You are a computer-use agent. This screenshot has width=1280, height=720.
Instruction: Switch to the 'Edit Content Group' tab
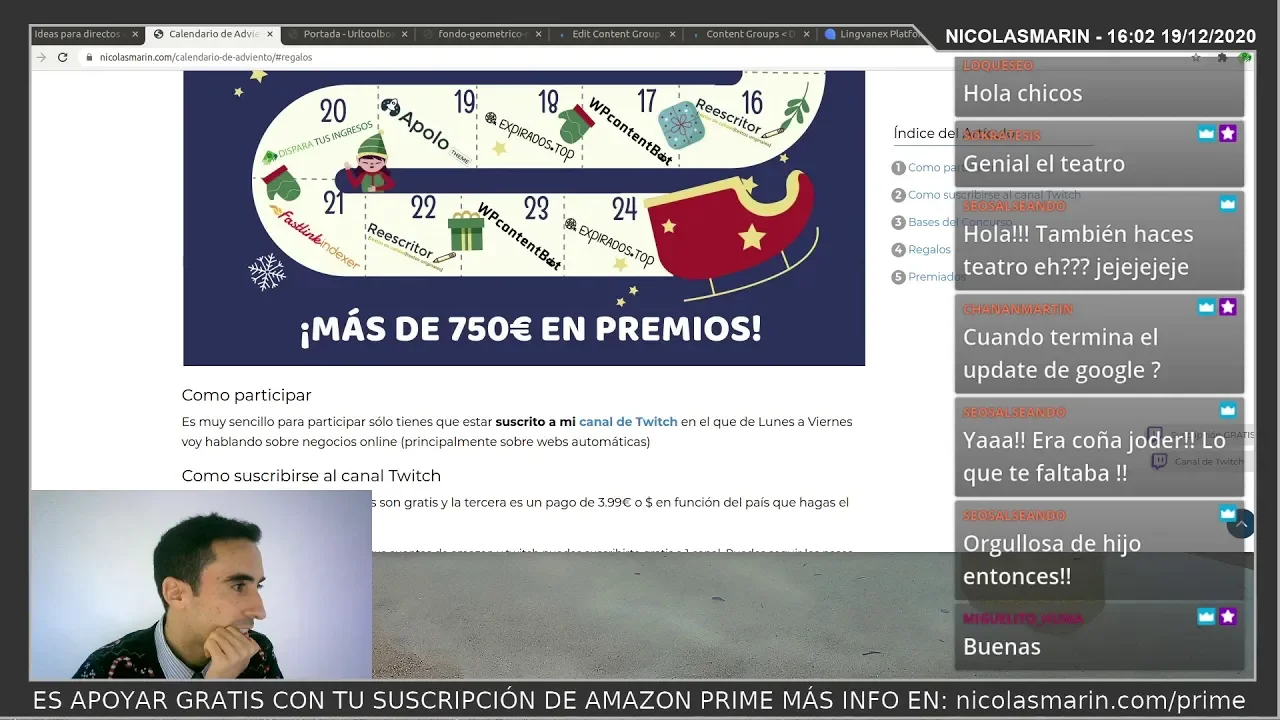[616, 34]
